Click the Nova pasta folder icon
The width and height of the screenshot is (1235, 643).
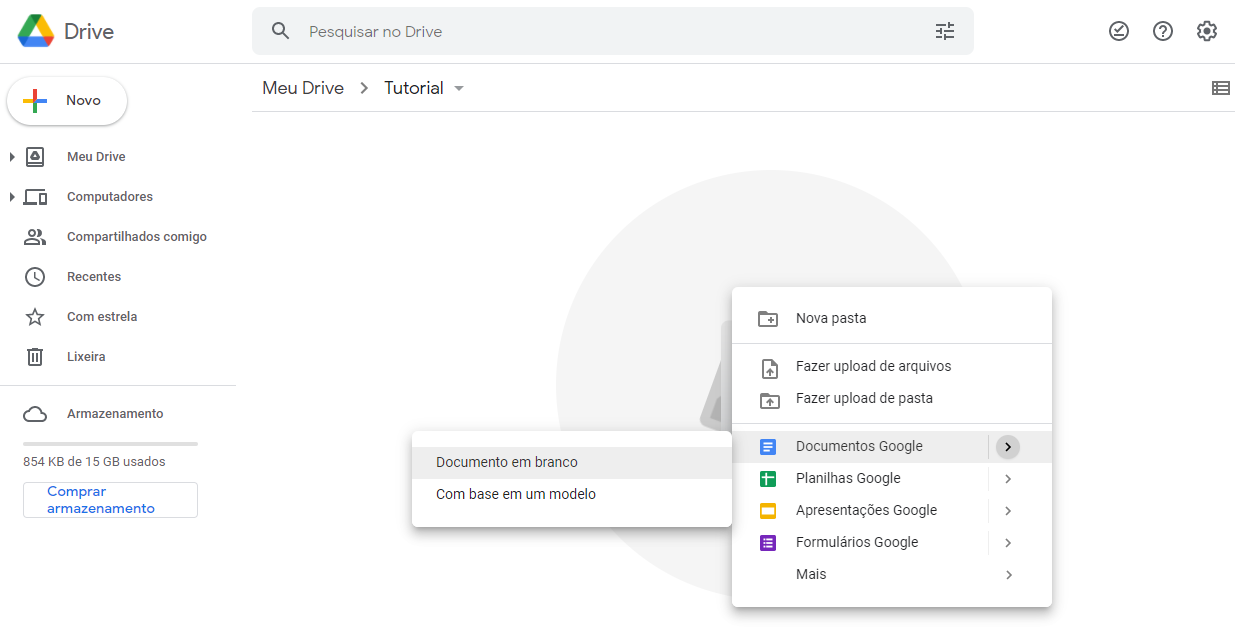pyautogui.click(x=768, y=319)
